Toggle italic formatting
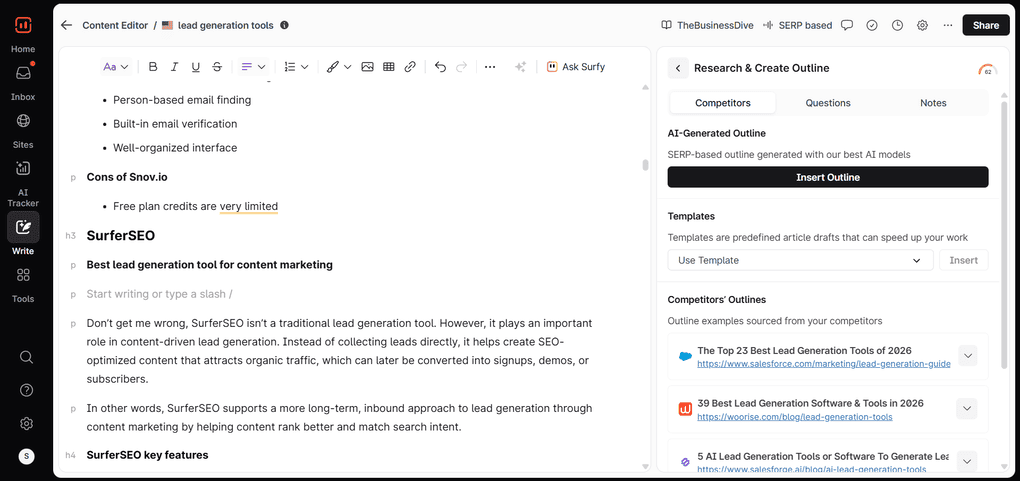The image size is (1020, 481). pyautogui.click(x=174, y=66)
